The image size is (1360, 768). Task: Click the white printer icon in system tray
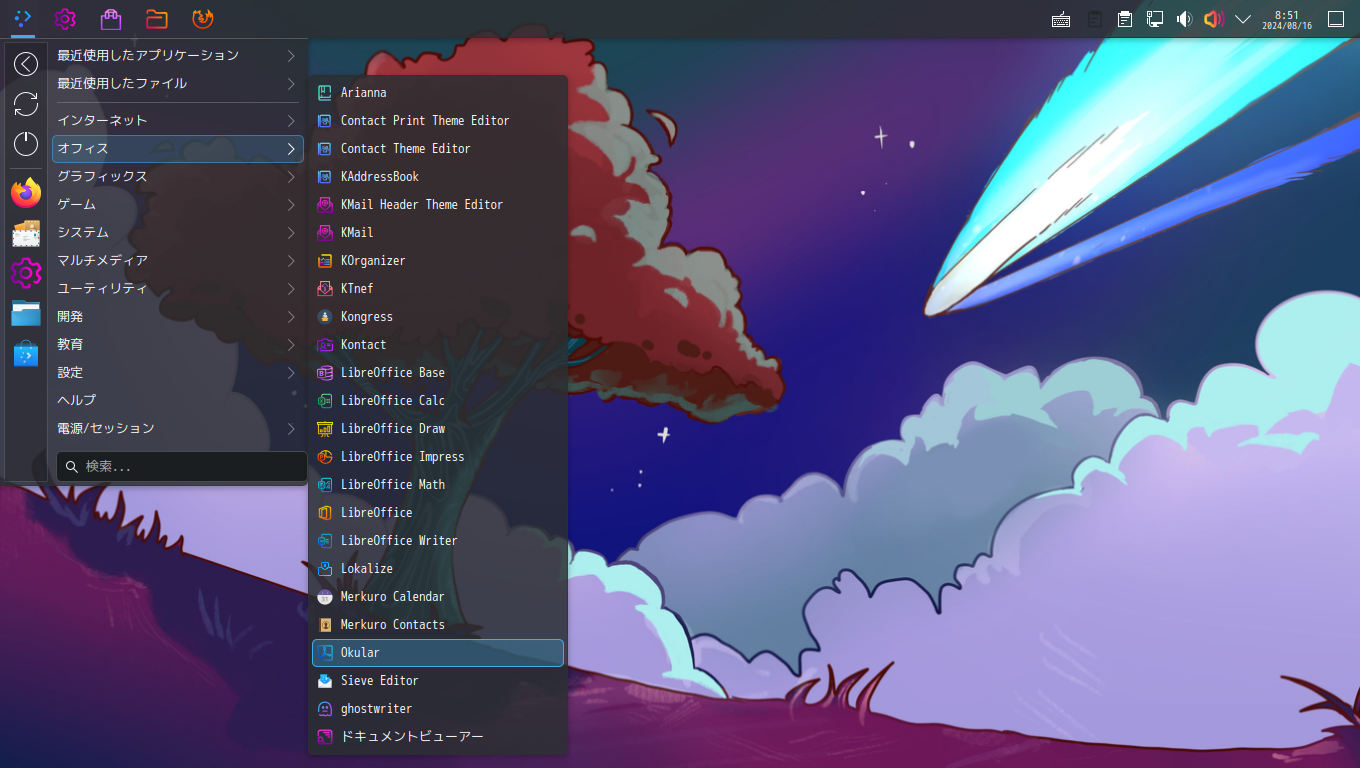pos(1125,19)
